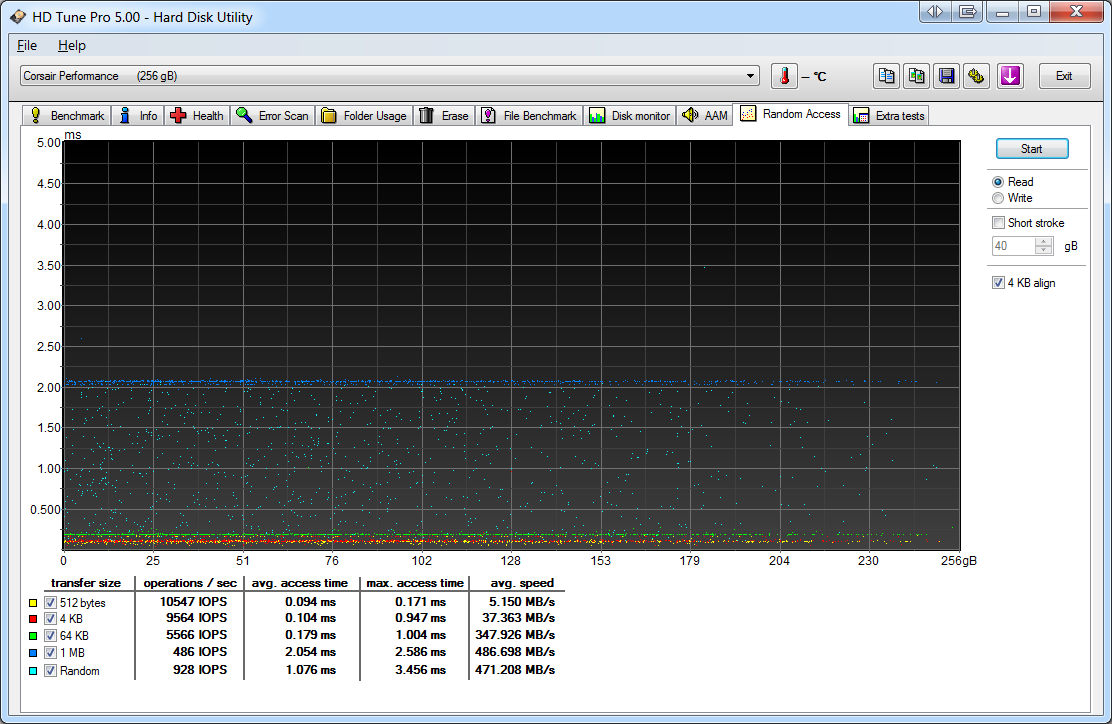Click the floppy disk save icon
The image size is (1112, 724).
(946, 76)
